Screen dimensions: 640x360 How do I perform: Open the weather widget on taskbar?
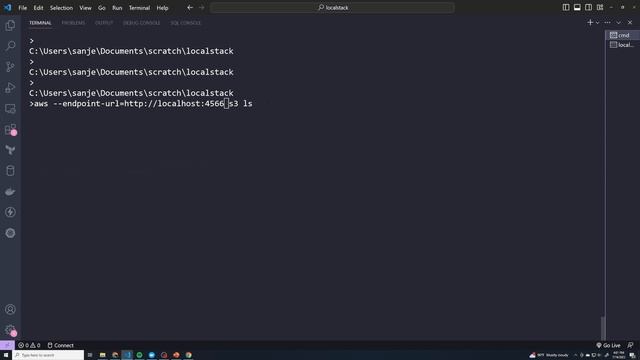coord(549,355)
